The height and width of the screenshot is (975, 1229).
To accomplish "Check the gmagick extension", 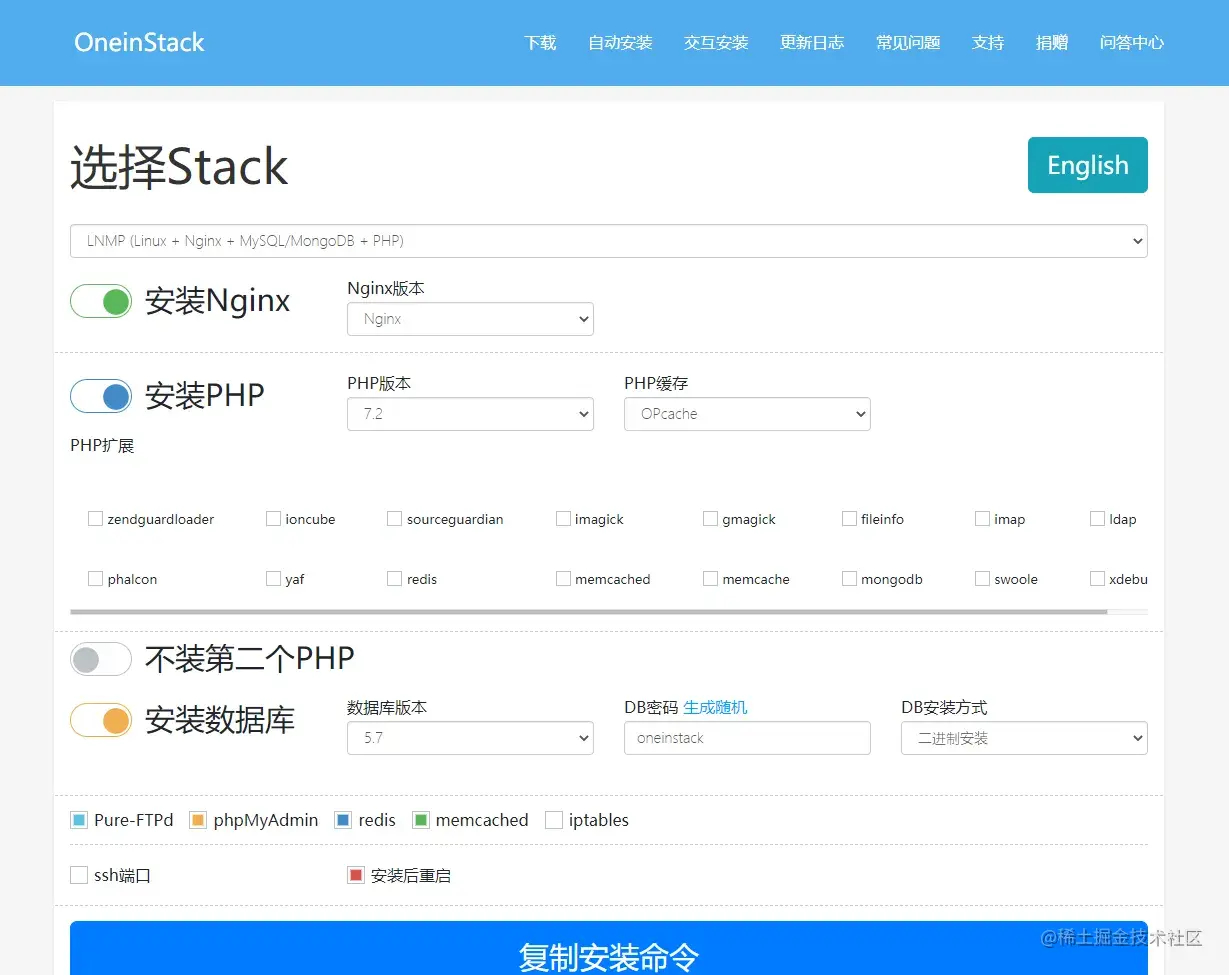I will 710,519.
